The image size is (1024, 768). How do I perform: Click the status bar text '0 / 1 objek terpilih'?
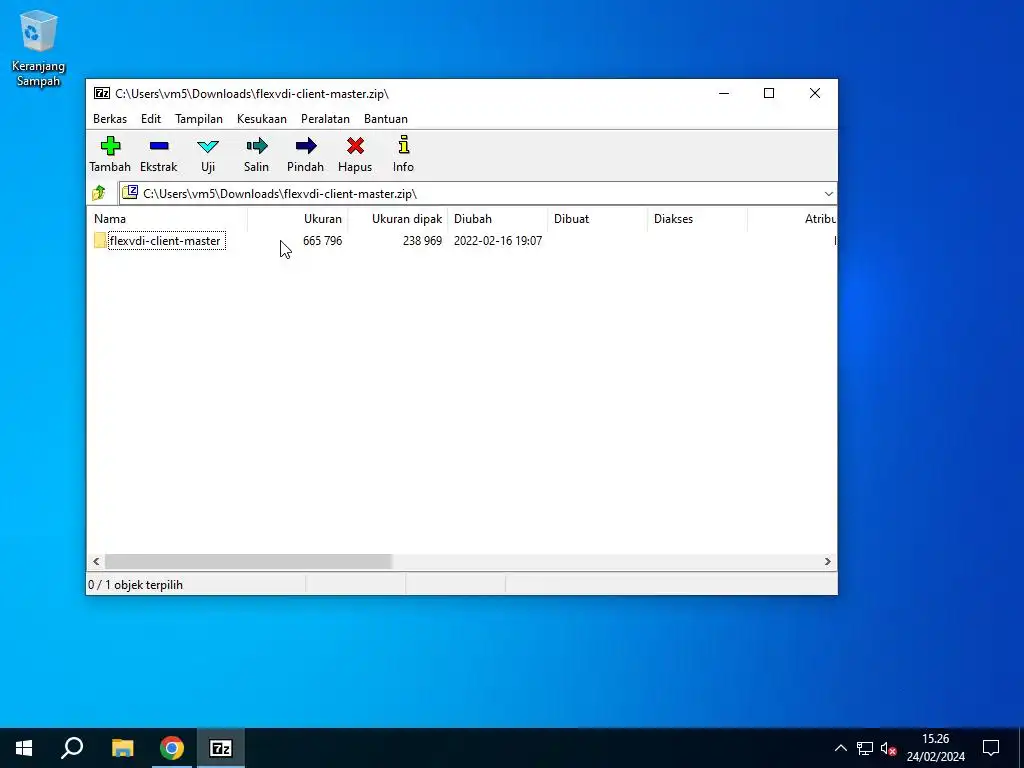pyautogui.click(x=135, y=585)
